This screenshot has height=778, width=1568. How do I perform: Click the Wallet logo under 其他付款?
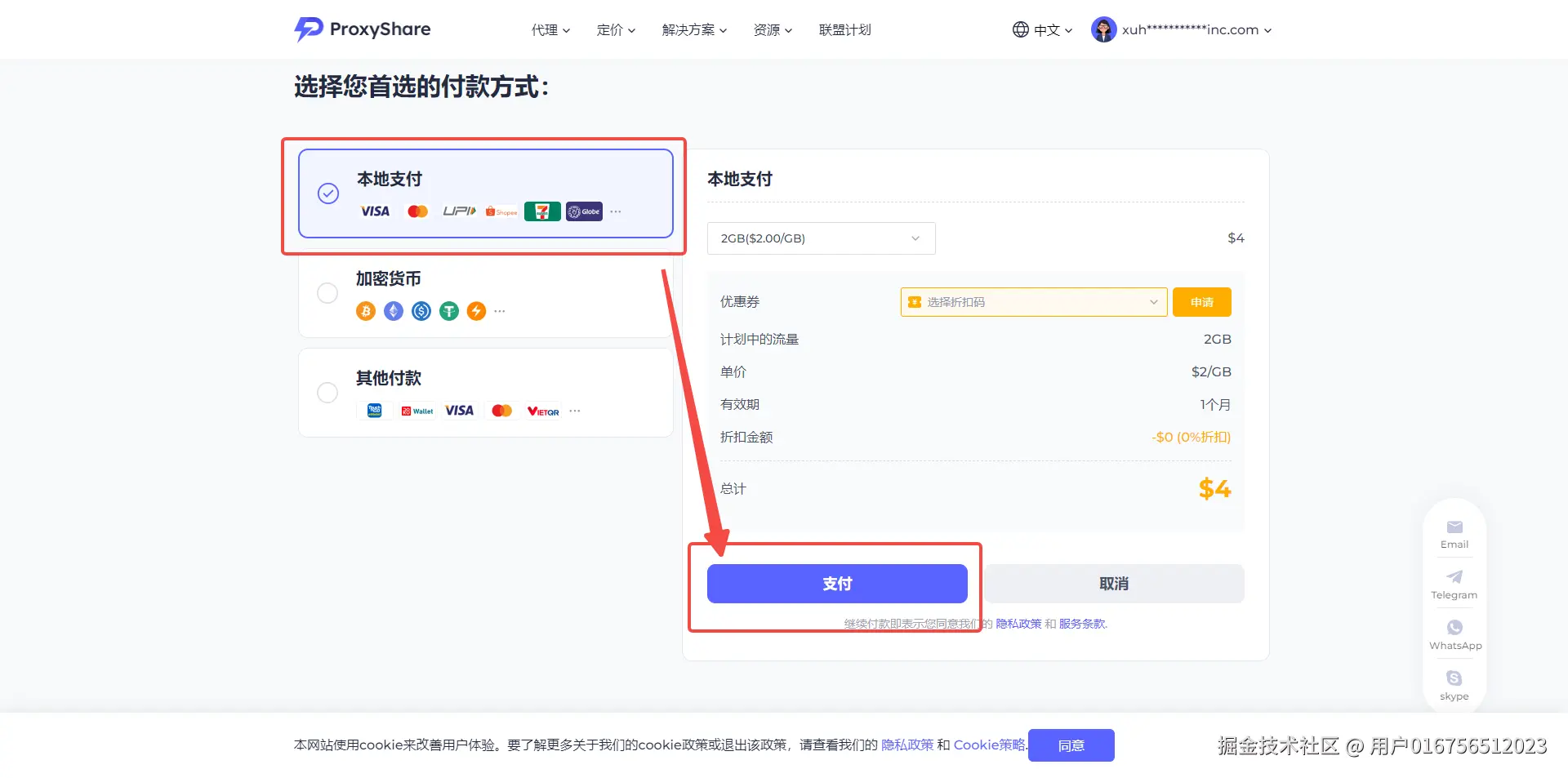click(x=417, y=411)
